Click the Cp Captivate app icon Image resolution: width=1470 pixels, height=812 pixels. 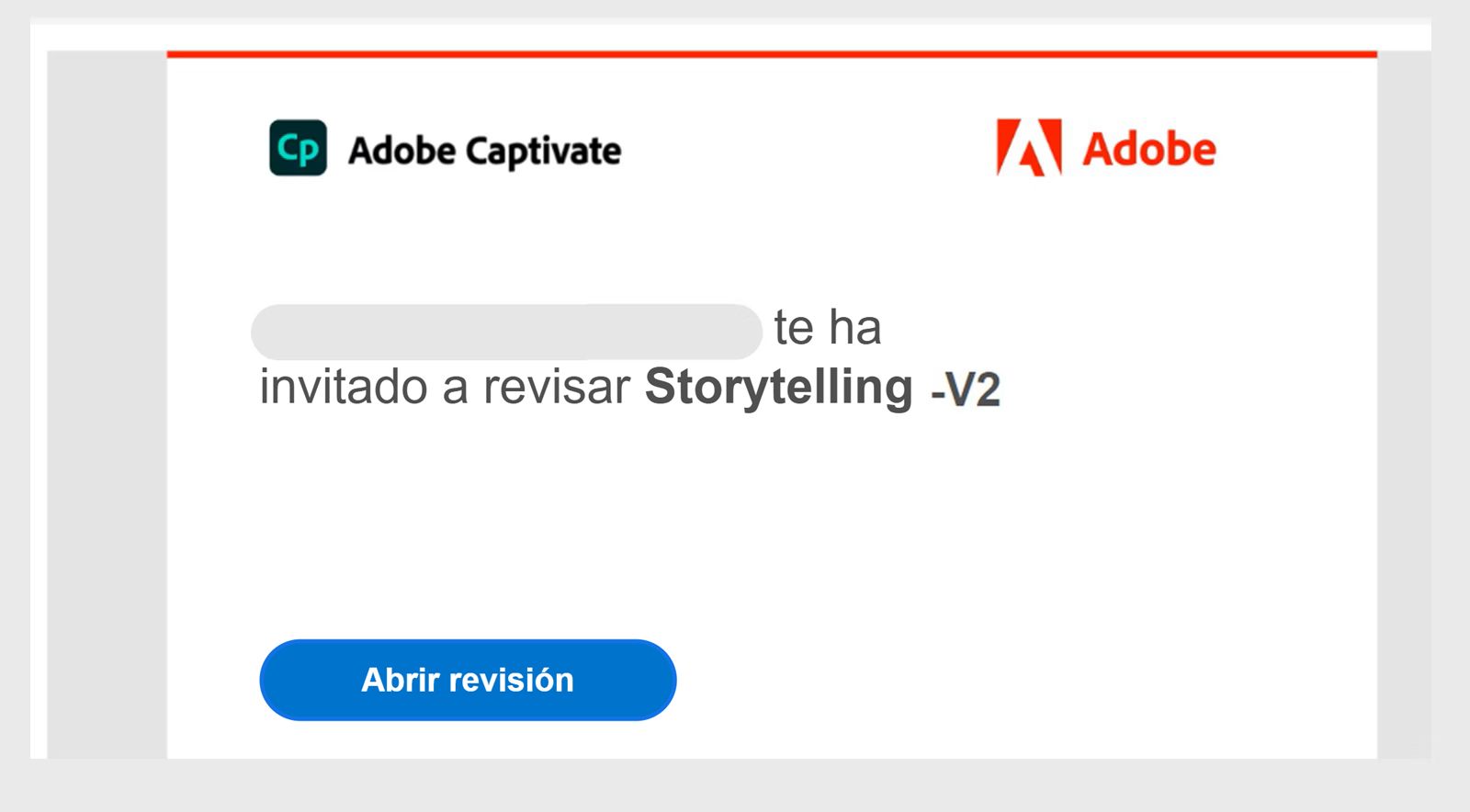(298, 148)
